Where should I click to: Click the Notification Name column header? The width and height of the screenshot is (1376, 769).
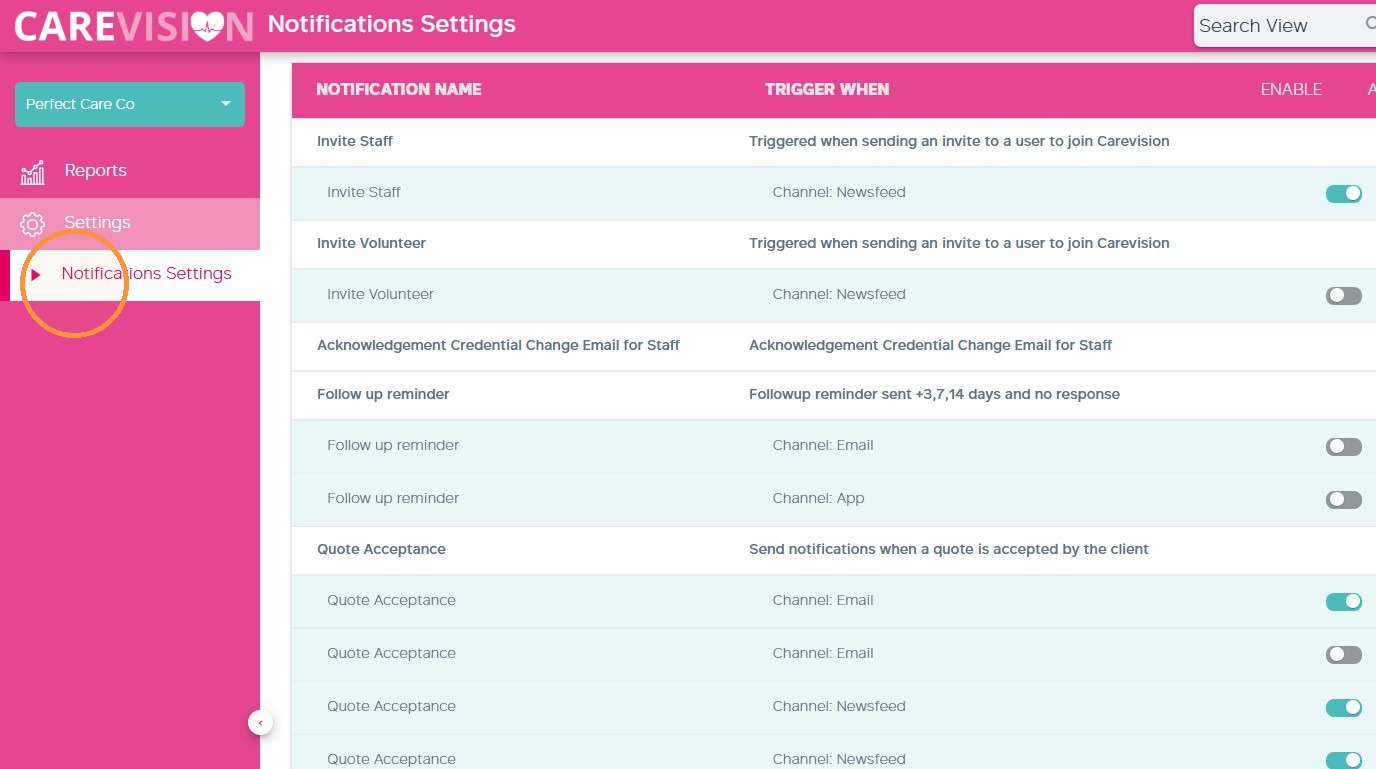(x=399, y=89)
